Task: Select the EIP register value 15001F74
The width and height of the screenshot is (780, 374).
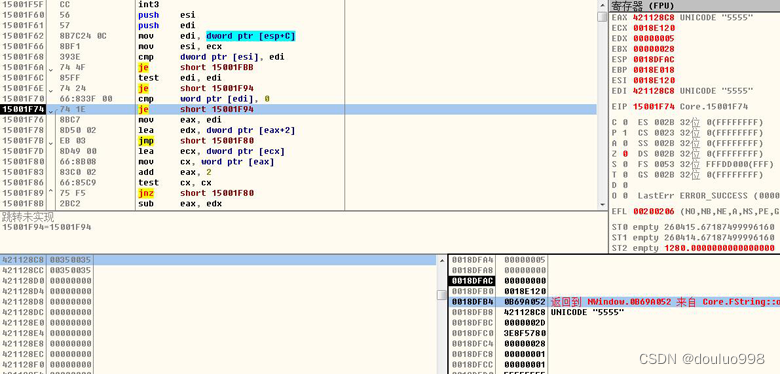Action: 654,106
